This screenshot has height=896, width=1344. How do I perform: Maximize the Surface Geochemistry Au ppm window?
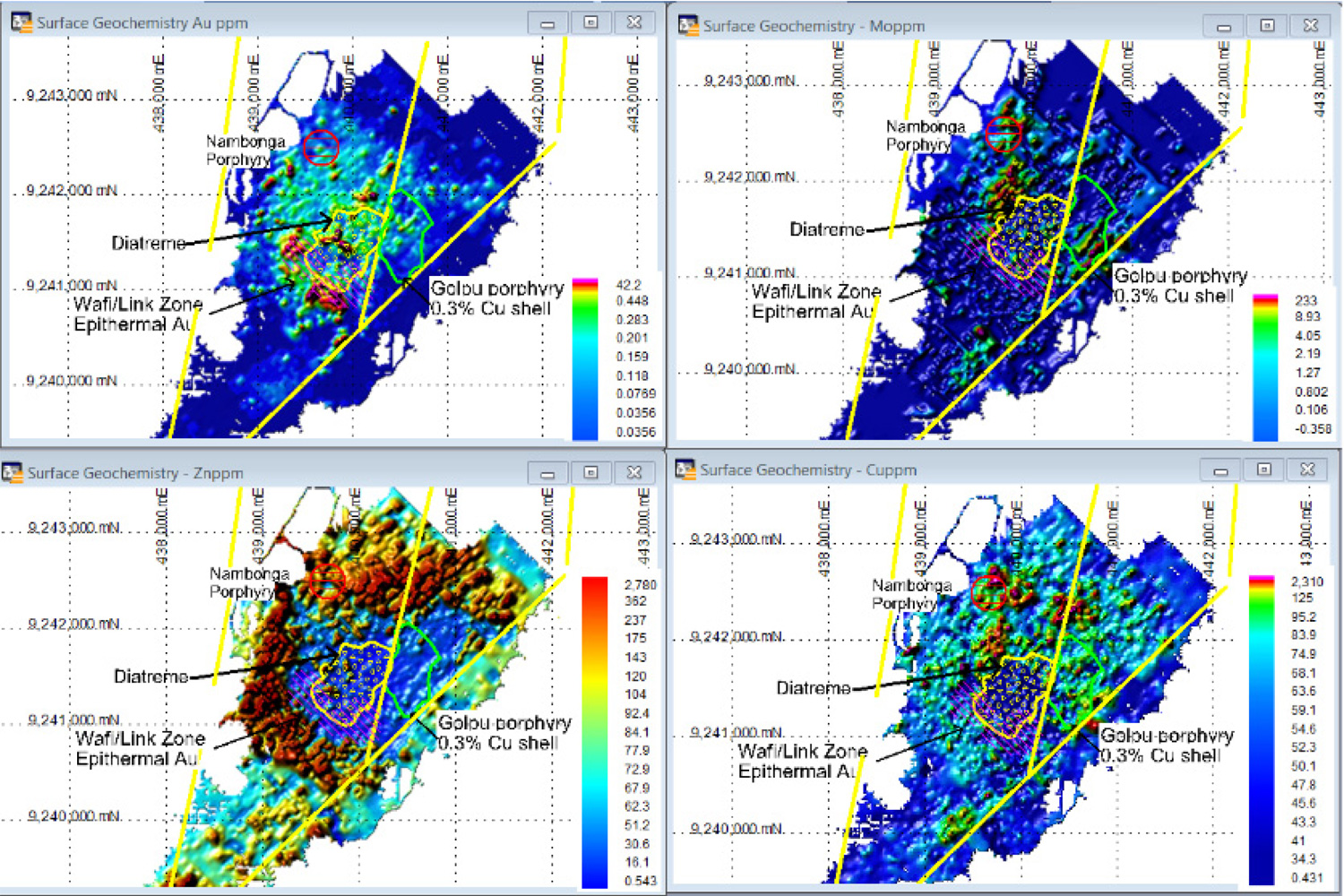coord(591,23)
